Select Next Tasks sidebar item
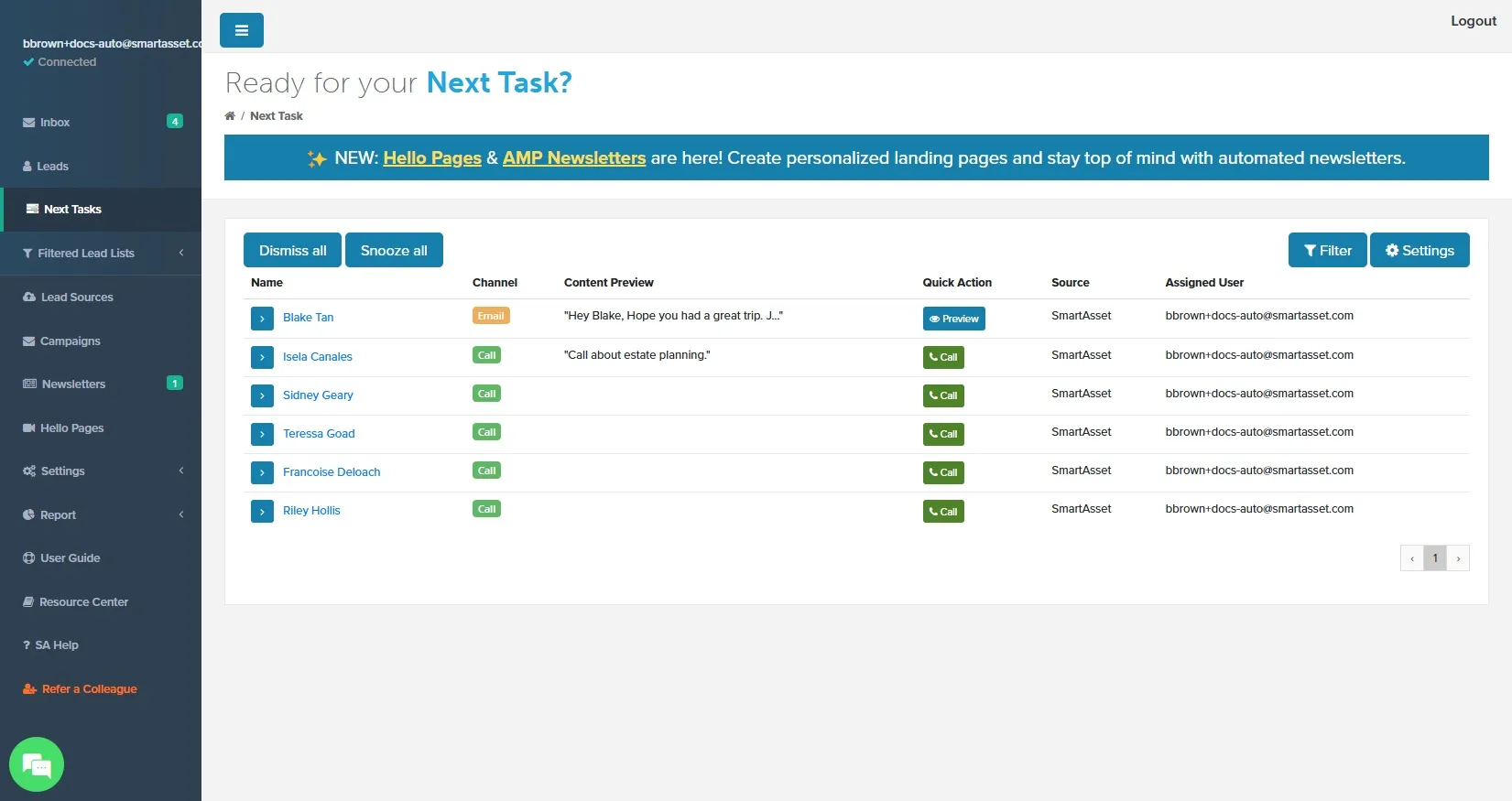The height and width of the screenshot is (801, 1512). [x=101, y=210]
